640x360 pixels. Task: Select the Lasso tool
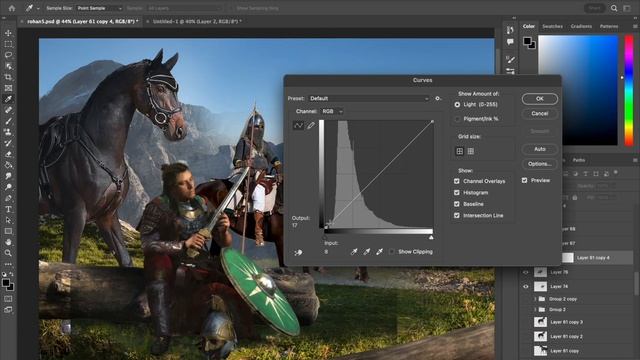(8, 55)
